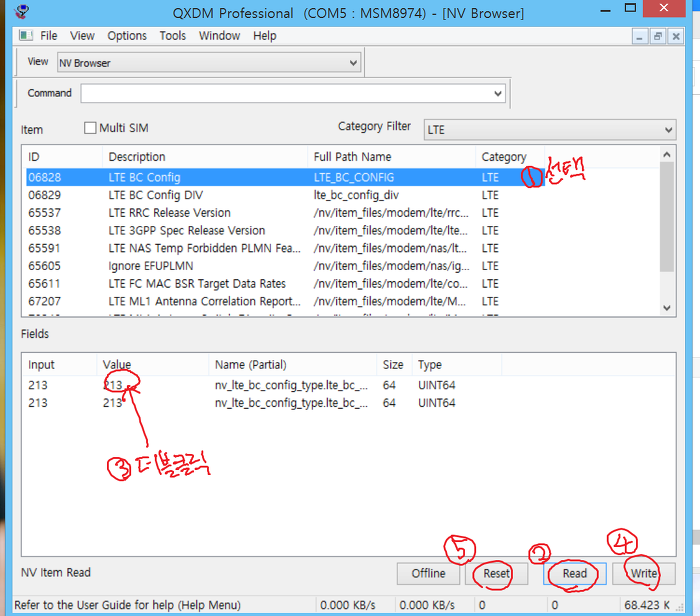Select the LTE BC Config DIV row
700x616 pixels.
[284, 195]
